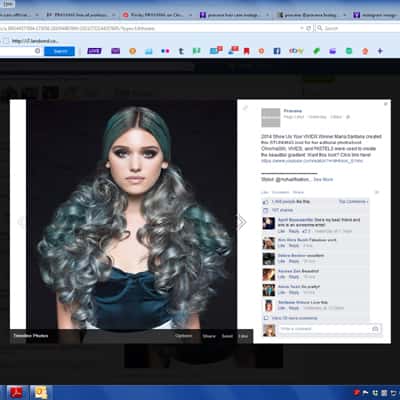Go to the next photo with the right arrow
The image size is (400, 400).
click(x=242, y=222)
